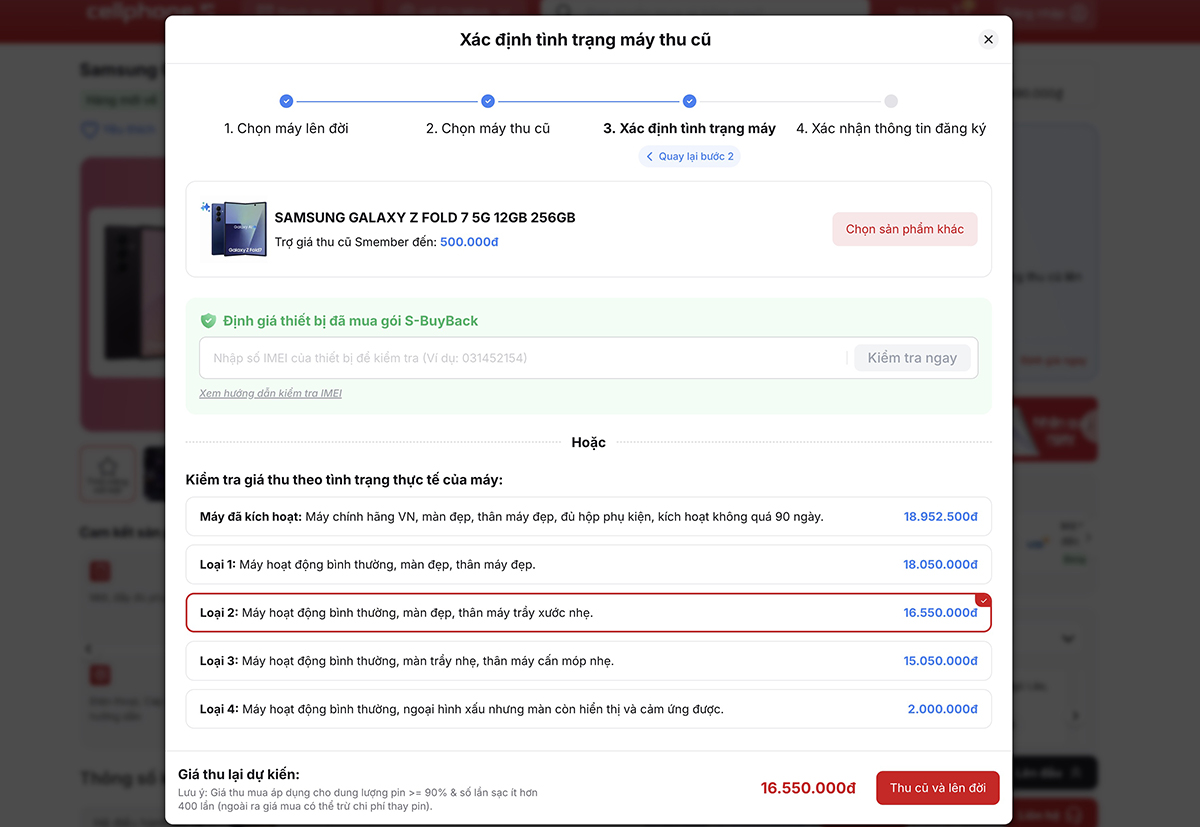Click step 4 grey circle indicator
Viewport: 1200px width, 827px height.
click(x=891, y=101)
